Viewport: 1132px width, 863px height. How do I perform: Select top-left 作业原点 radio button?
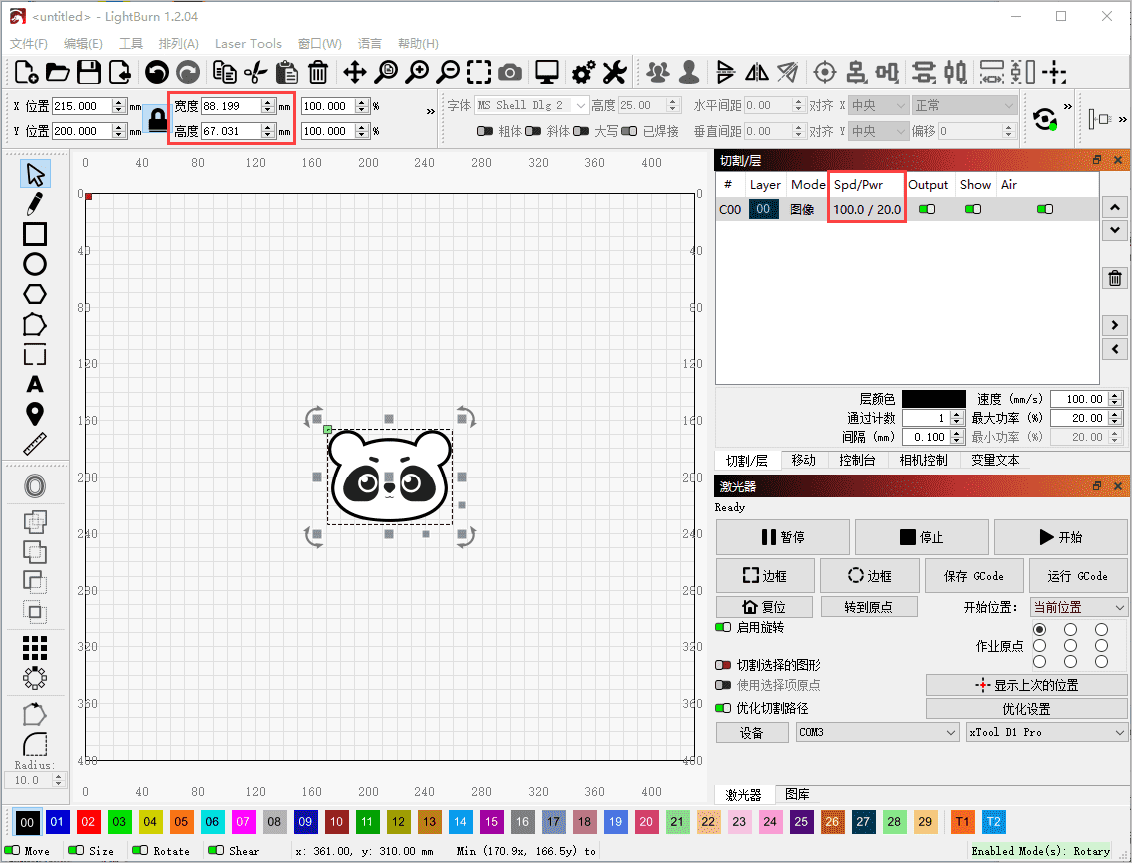point(1040,629)
